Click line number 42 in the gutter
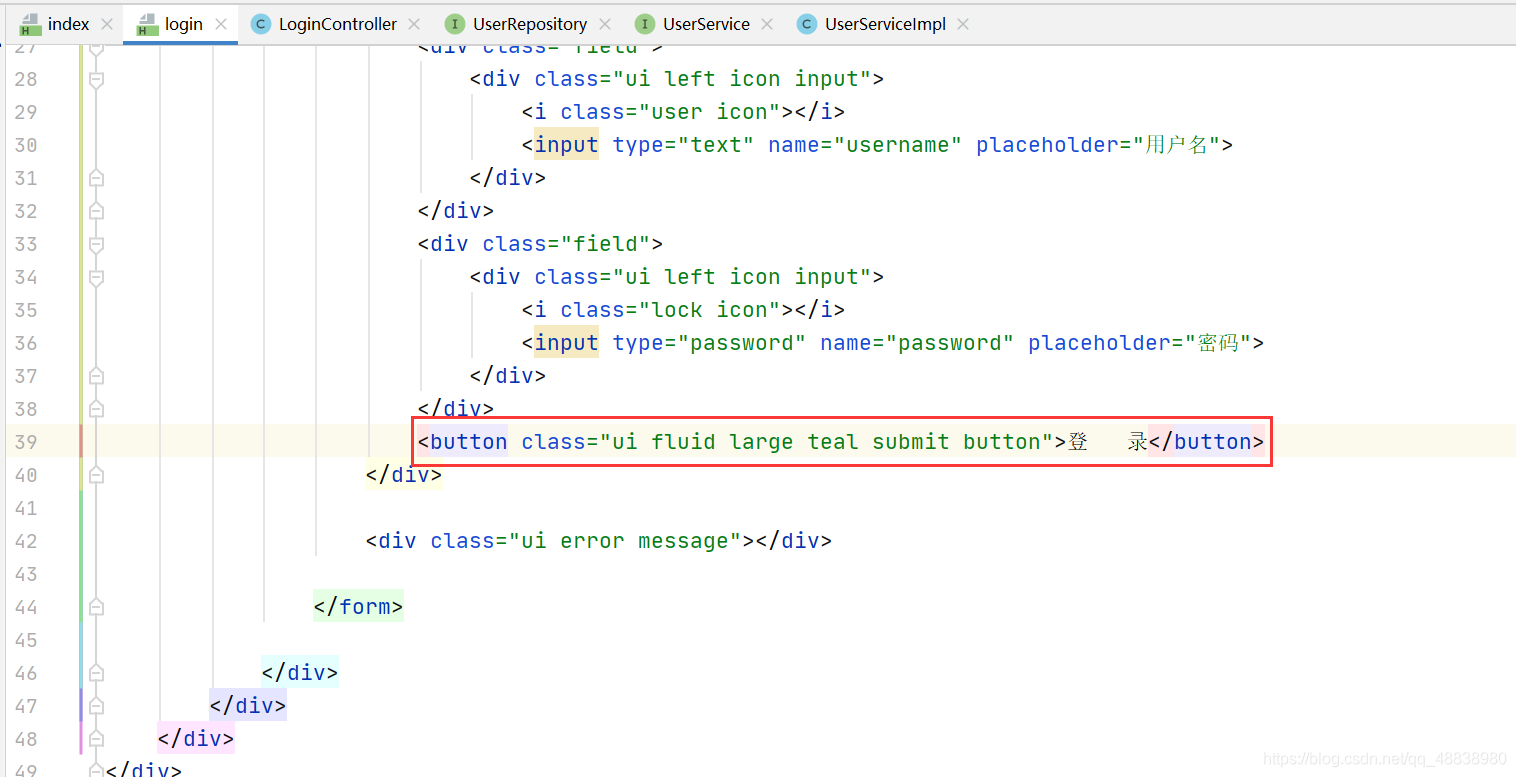This screenshot has height=777, width=1516. [26, 541]
